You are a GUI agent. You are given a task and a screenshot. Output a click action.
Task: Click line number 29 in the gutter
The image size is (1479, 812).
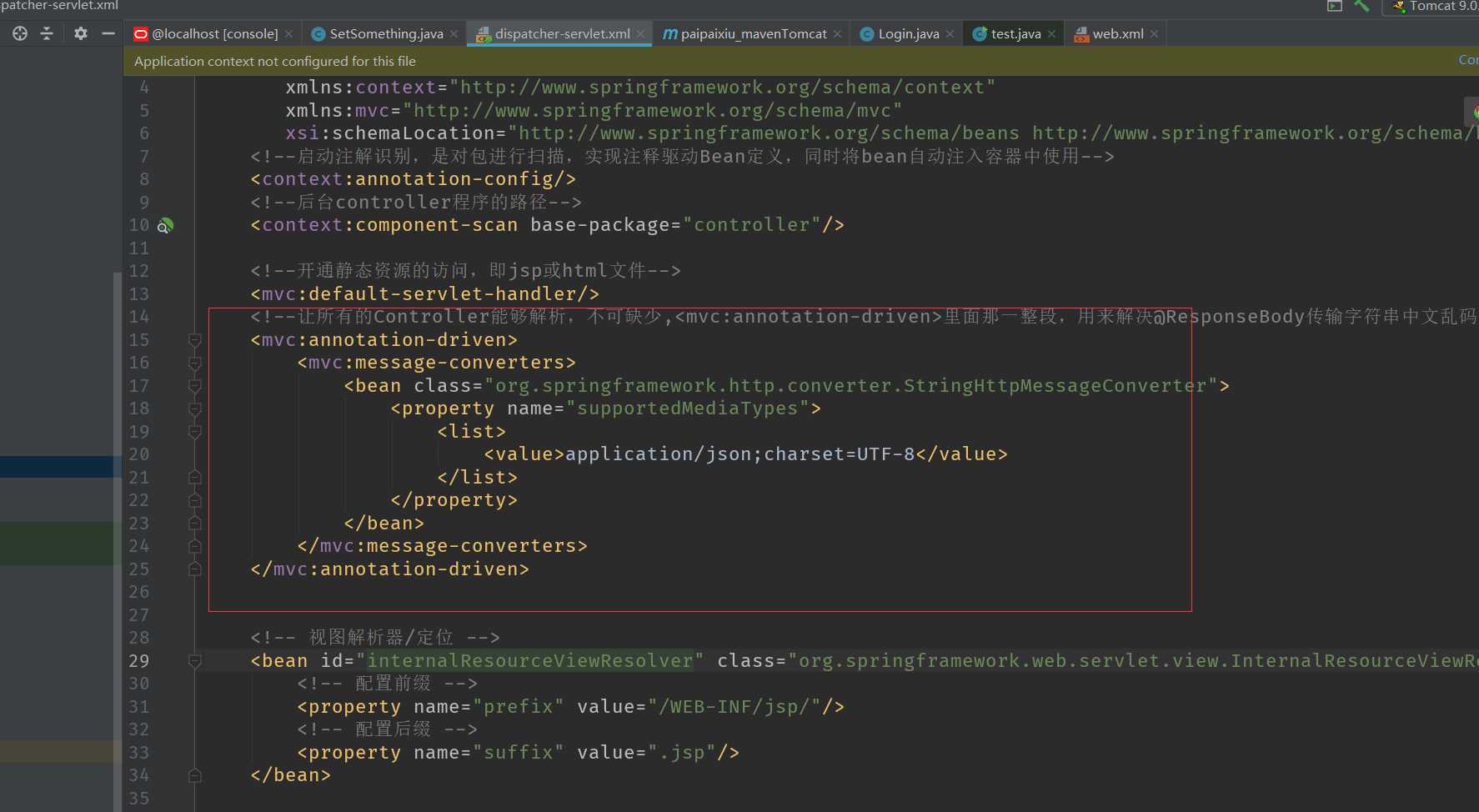[138, 661]
